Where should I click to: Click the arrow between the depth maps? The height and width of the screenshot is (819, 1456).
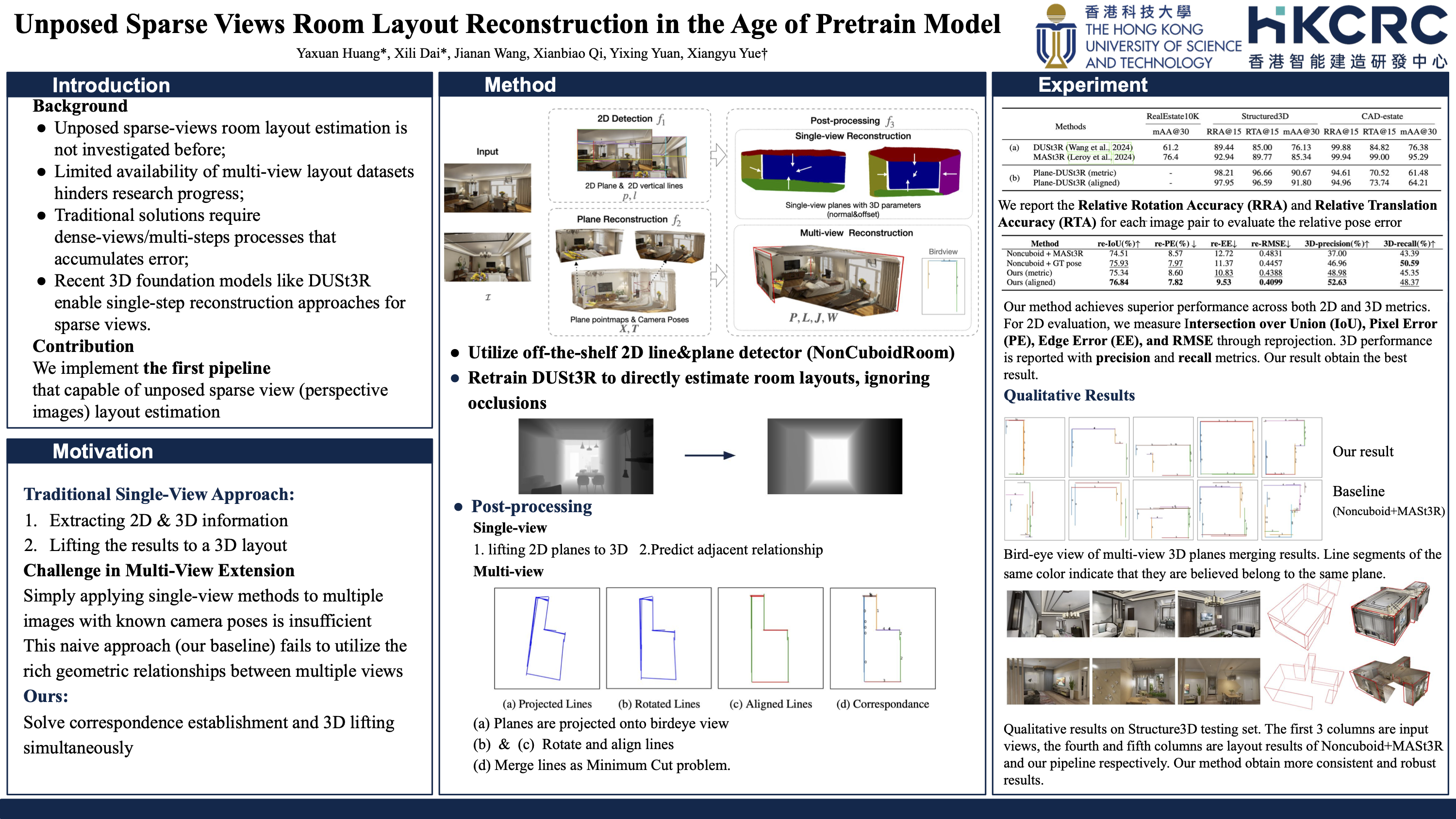[x=710, y=455]
